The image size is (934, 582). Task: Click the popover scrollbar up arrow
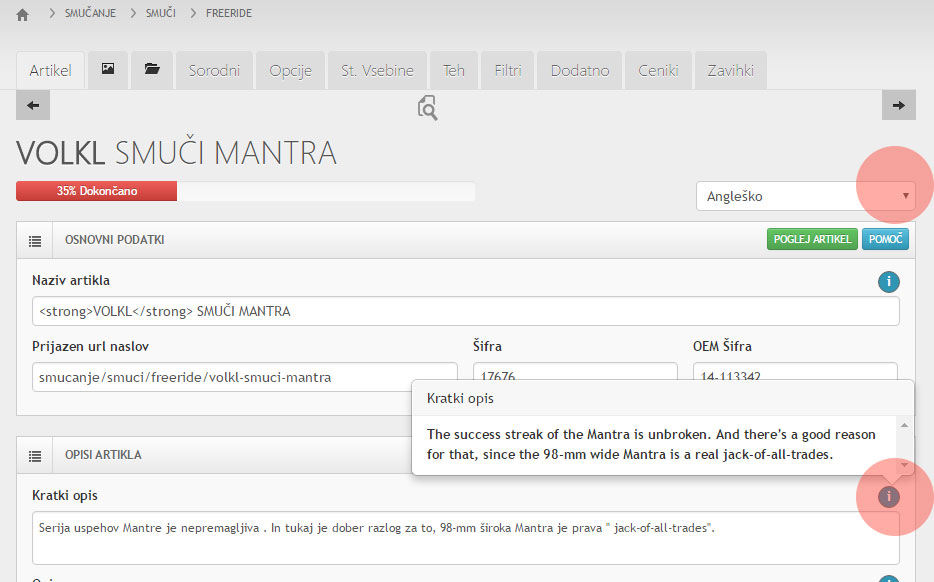[904, 425]
